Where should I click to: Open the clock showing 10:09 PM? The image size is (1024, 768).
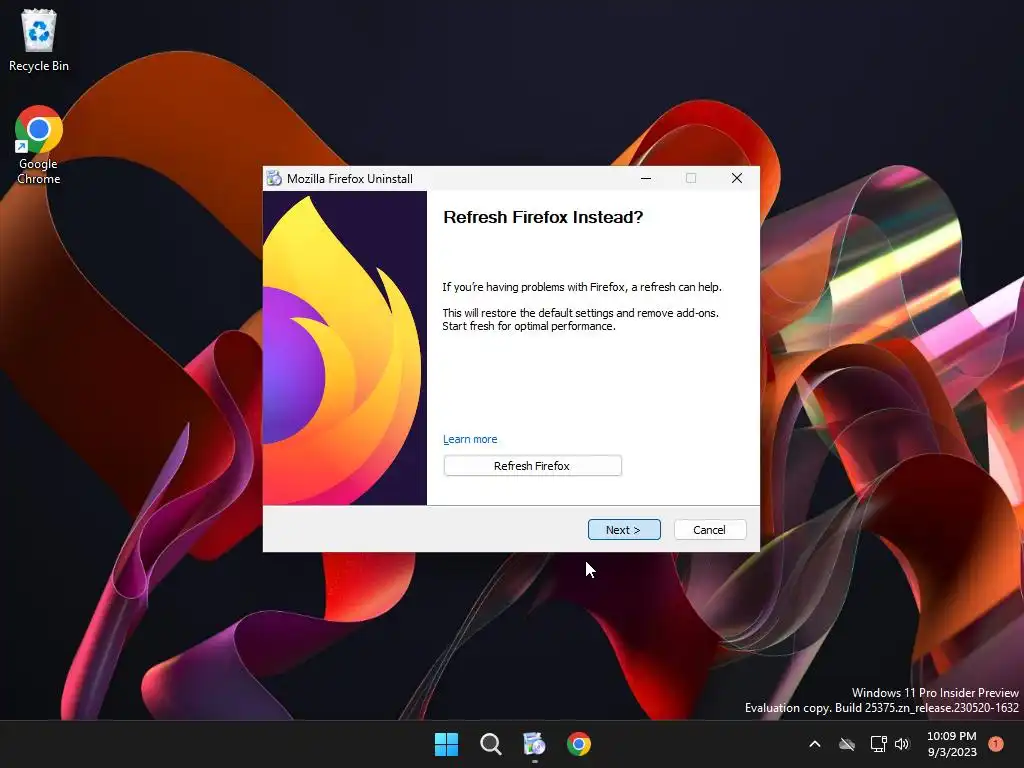tap(952, 744)
